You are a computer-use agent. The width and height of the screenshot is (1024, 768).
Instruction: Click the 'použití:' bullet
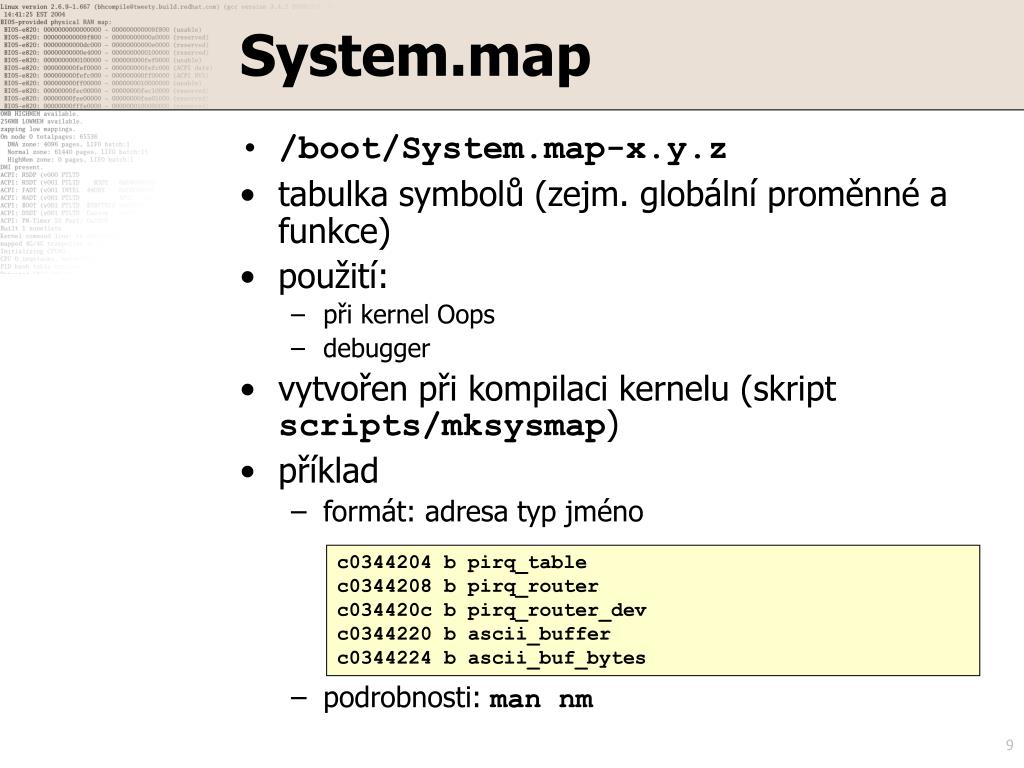(x=332, y=277)
